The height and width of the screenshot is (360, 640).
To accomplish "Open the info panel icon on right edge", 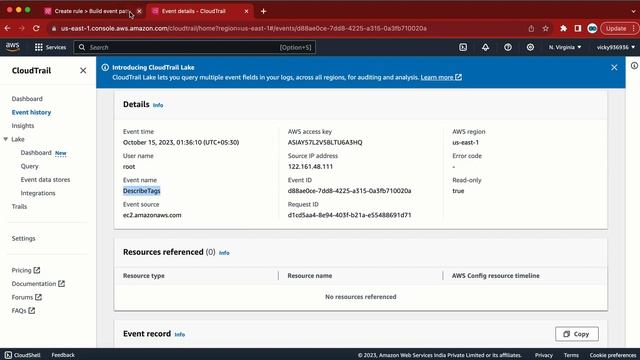I will tap(634, 66).
